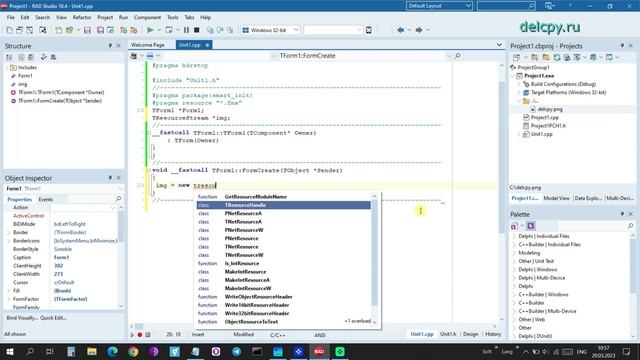Click the RAD Studio taskbar icon
This screenshot has width=640, height=360.
pyautogui.click(x=319, y=351)
